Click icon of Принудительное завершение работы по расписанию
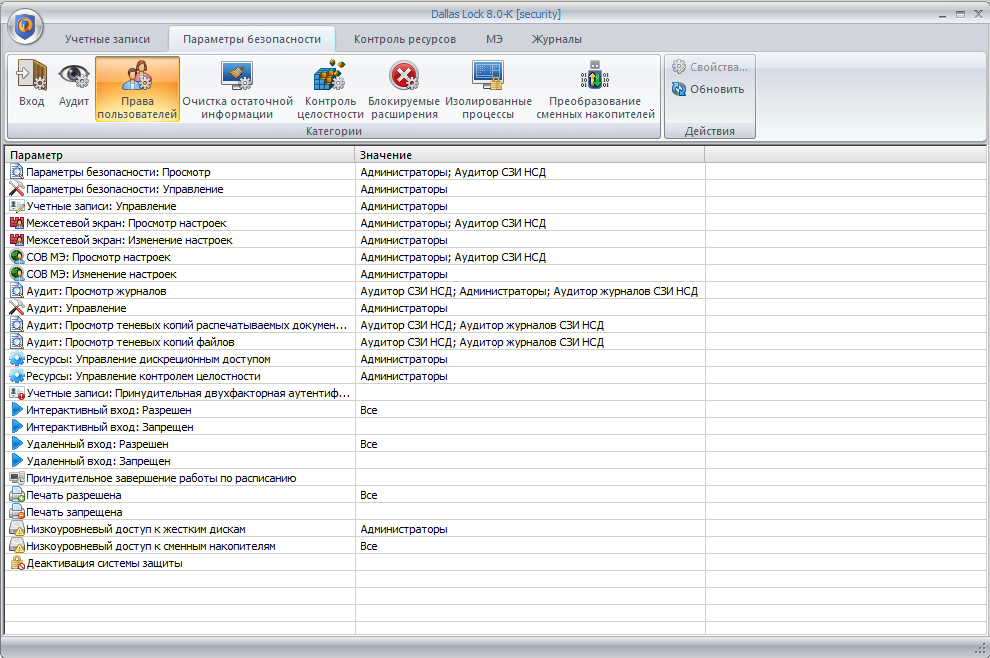The width and height of the screenshot is (990, 658). (x=17, y=478)
